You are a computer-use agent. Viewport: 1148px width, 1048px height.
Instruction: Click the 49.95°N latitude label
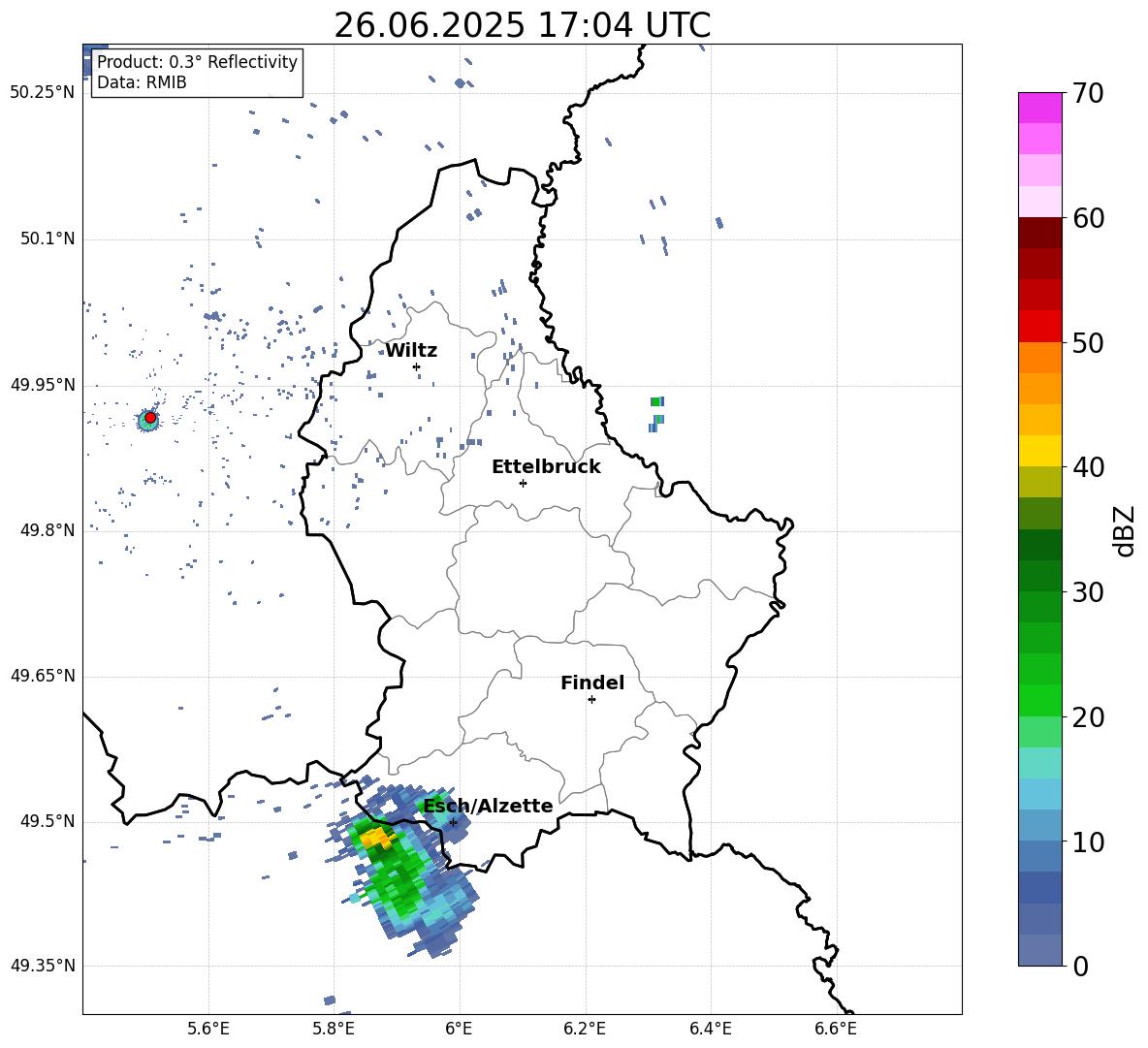click(x=42, y=385)
